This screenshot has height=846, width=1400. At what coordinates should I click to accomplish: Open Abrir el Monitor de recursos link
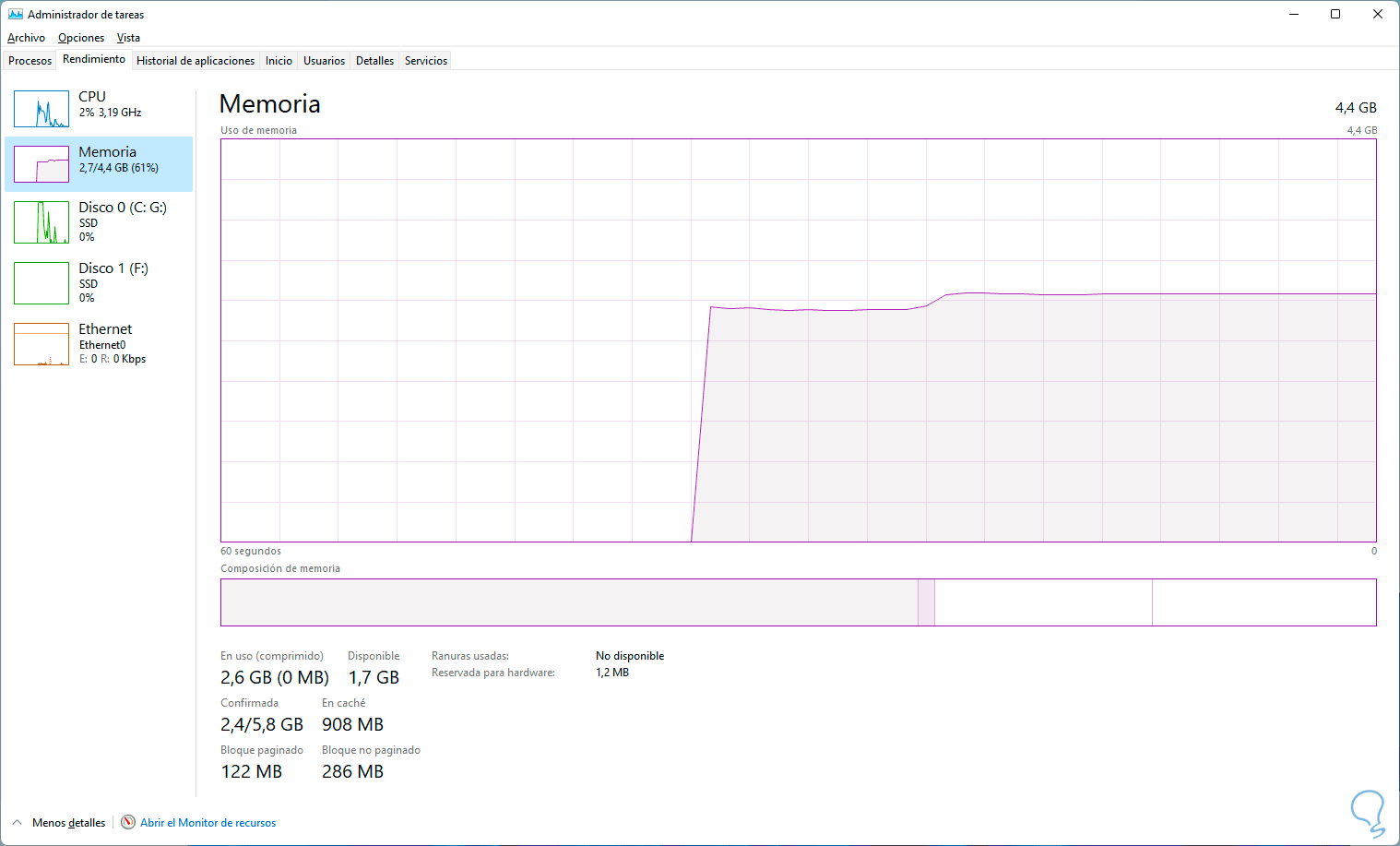(x=208, y=823)
